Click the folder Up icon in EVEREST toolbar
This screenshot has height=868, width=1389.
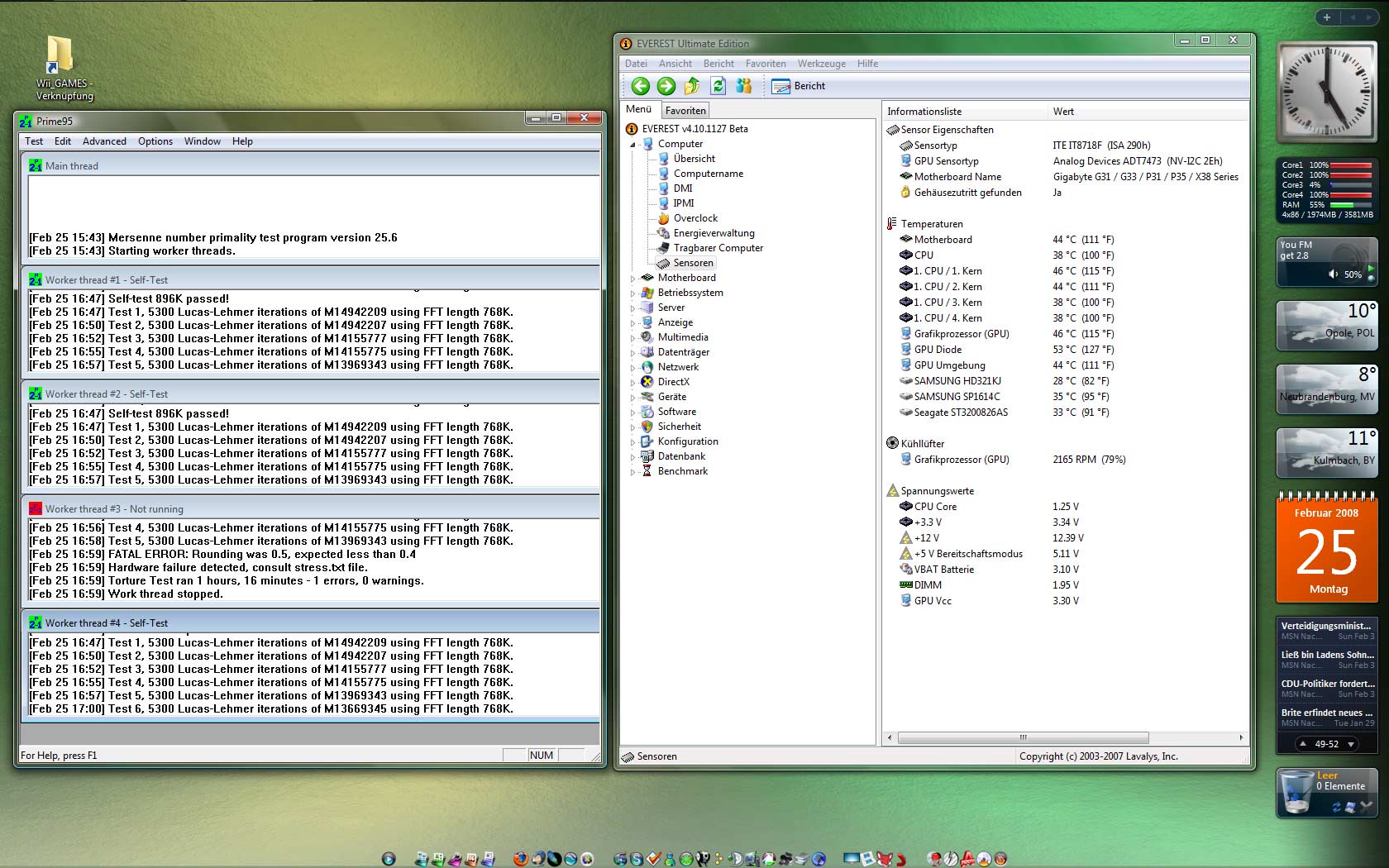(x=692, y=86)
